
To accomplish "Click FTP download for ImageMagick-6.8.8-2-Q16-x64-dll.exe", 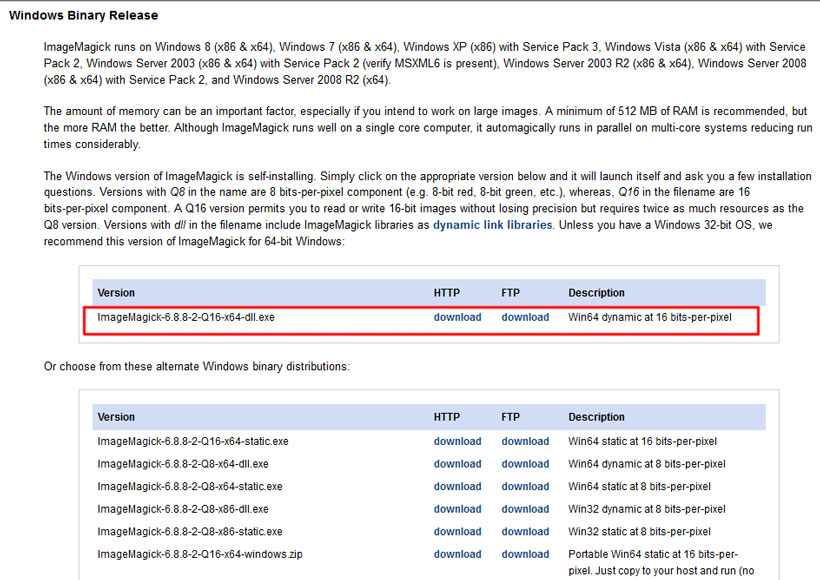I will [525, 317].
